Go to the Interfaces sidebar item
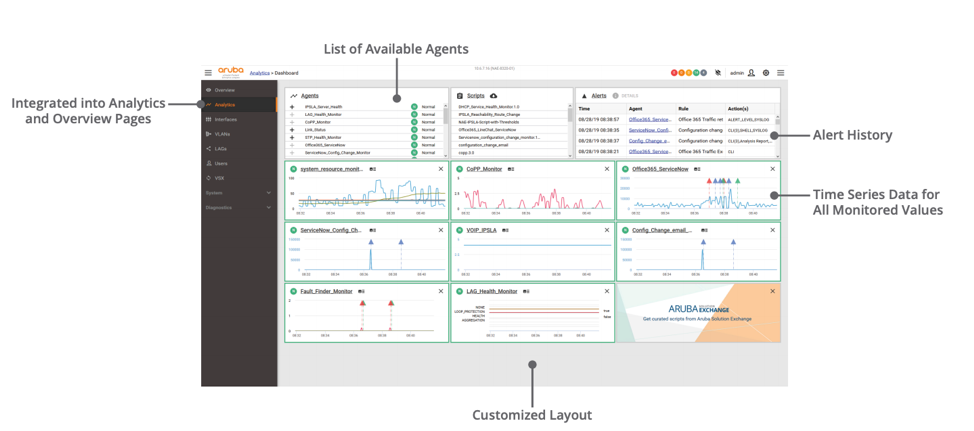This screenshot has height=431, width=974. point(225,119)
